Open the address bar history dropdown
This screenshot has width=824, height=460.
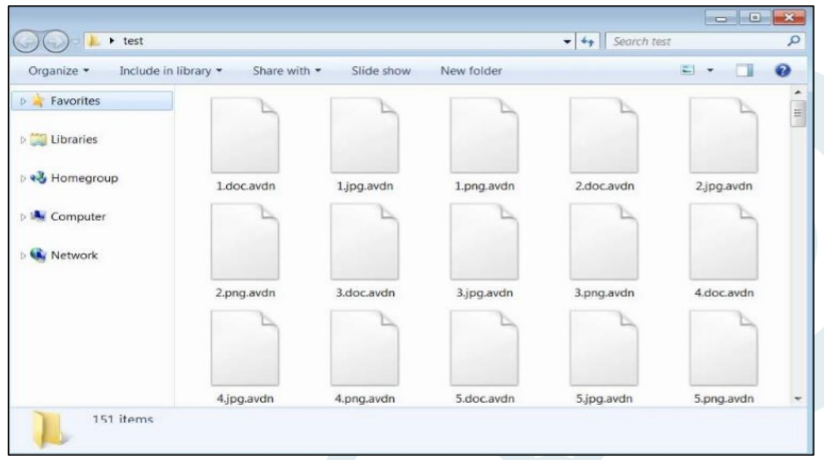[567, 41]
